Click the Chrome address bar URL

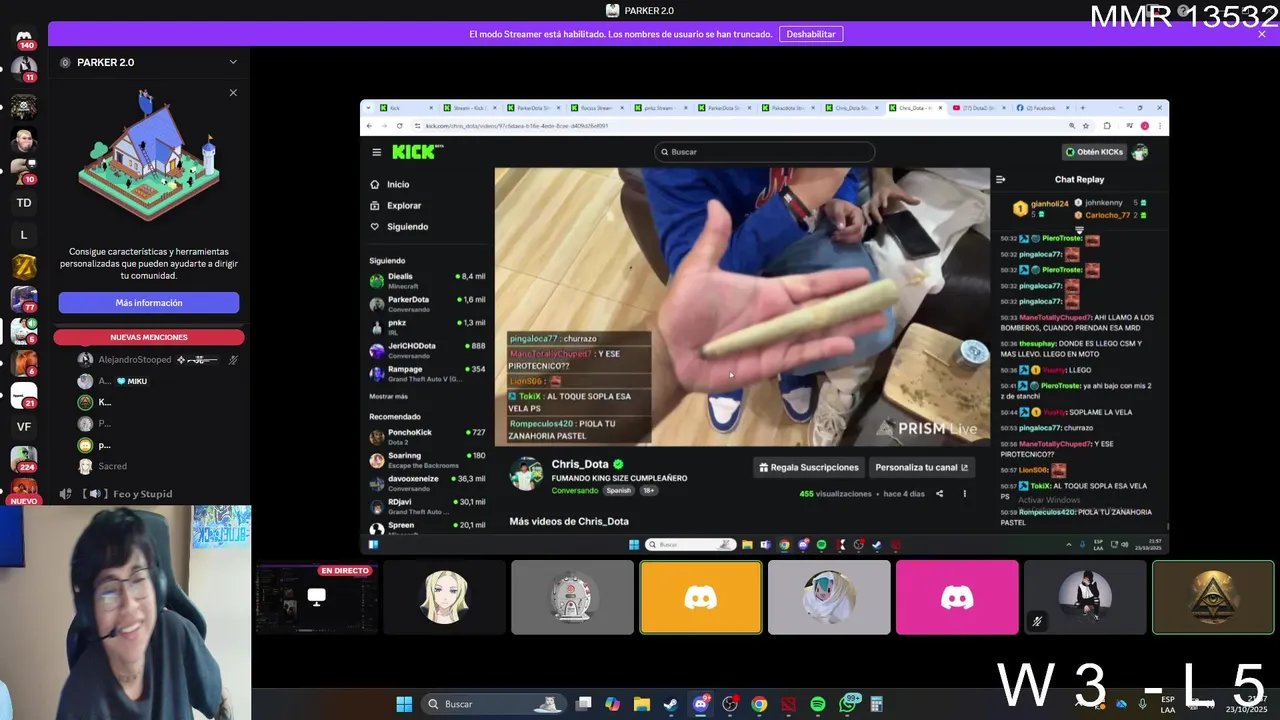[517, 126]
